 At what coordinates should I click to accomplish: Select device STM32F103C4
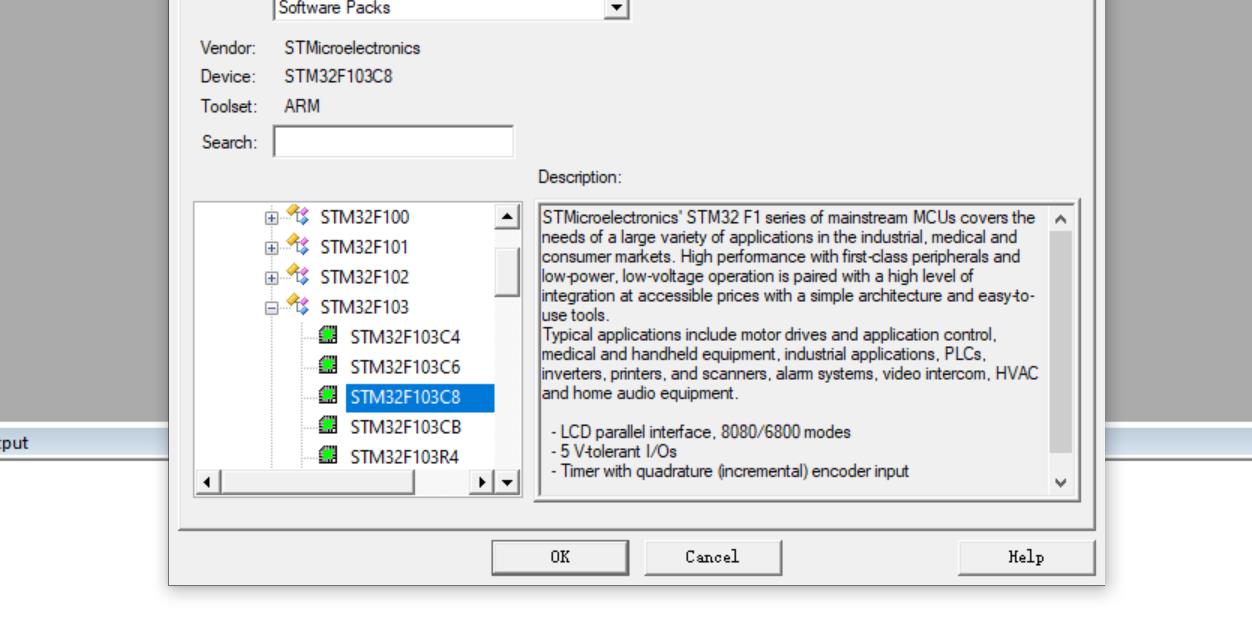tap(405, 337)
